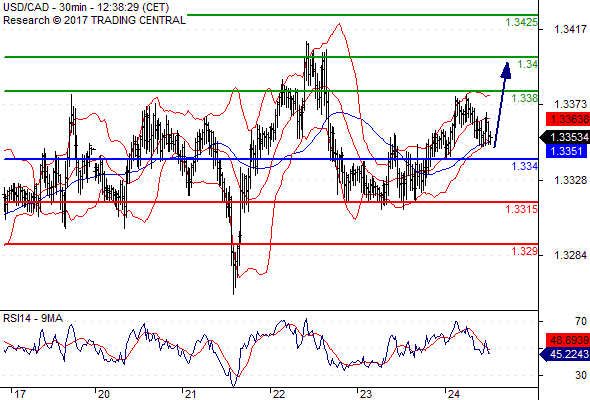The image size is (590, 400).
Task: Click the date marker 20 on time axis
Action: [x=103, y=394]
